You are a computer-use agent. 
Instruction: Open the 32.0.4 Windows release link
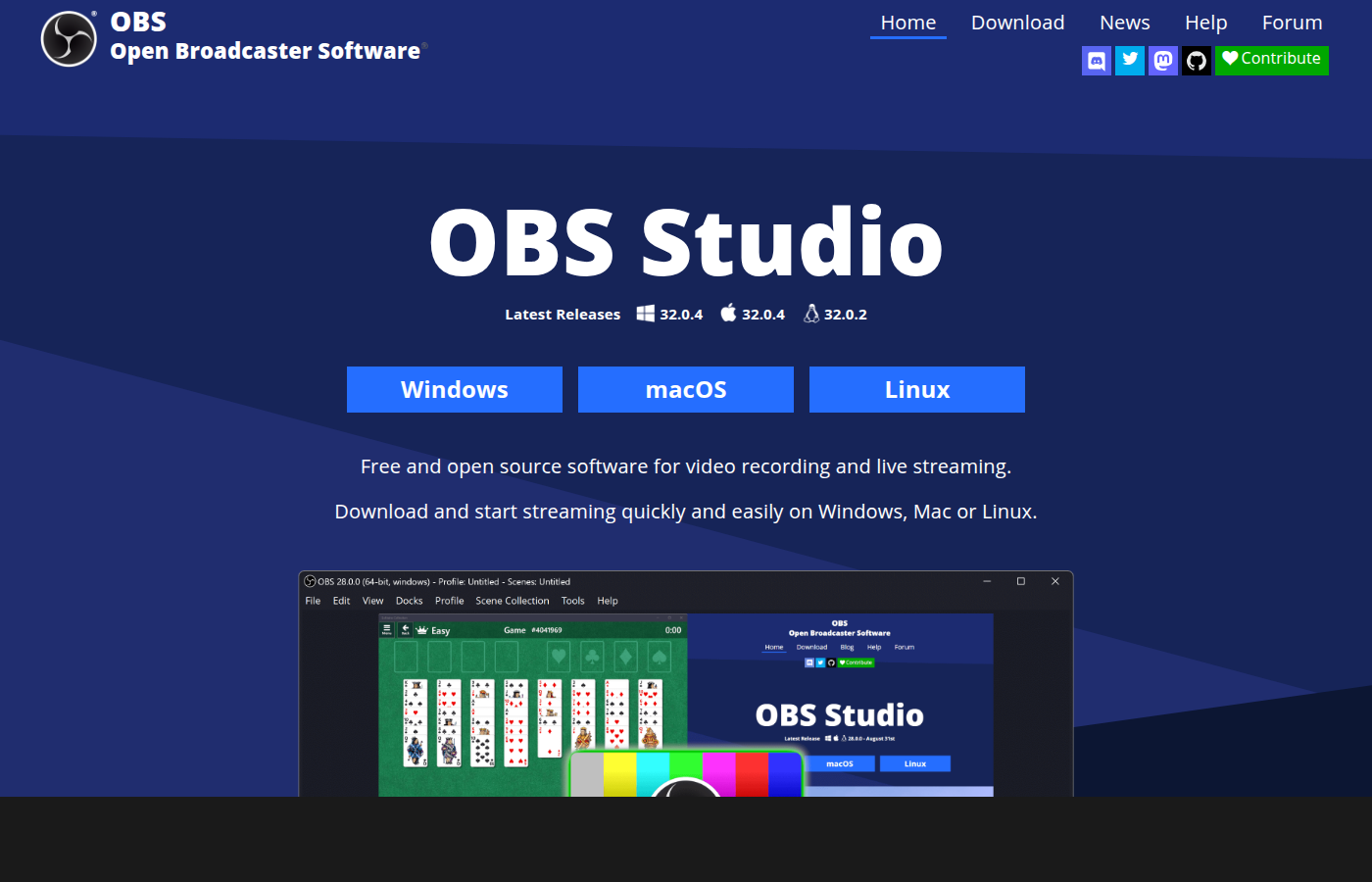click(x=681, y=314)
